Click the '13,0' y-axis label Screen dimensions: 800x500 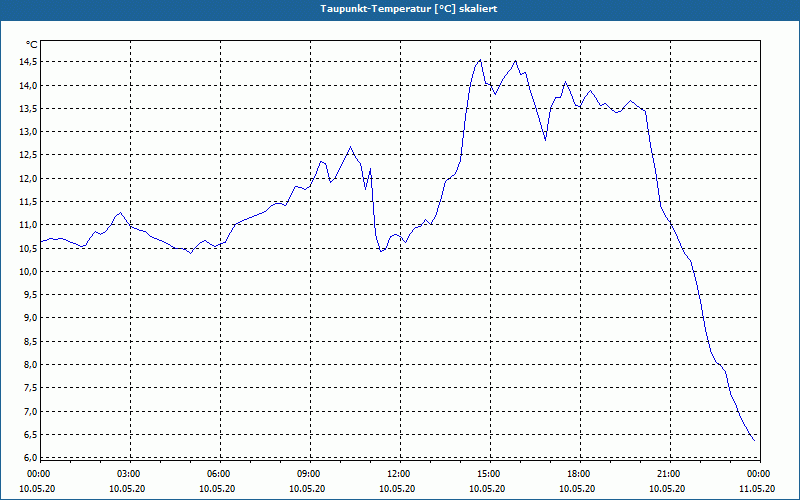(x=28, y=132)
